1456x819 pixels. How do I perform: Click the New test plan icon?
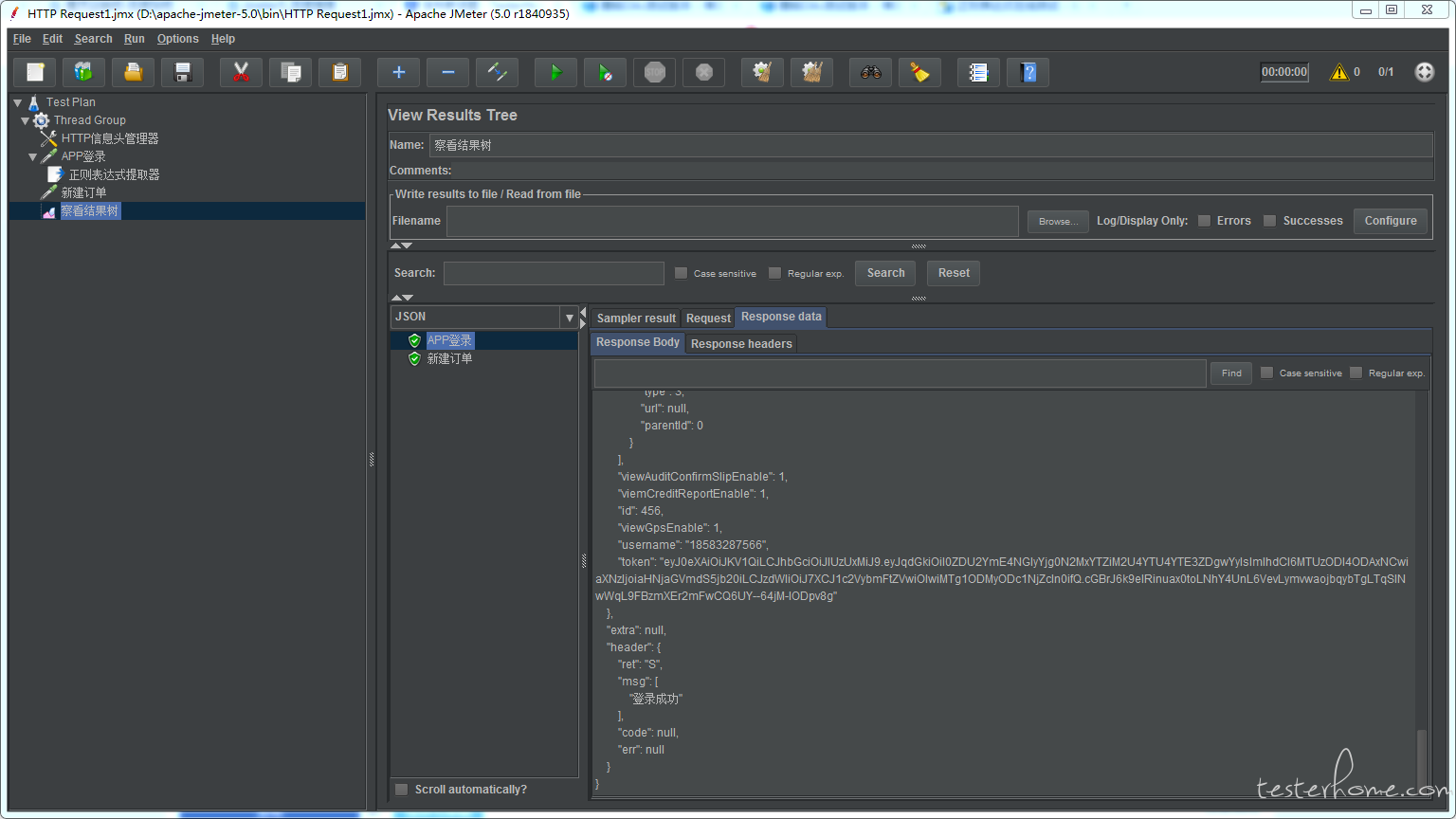[x=35, y=72]
